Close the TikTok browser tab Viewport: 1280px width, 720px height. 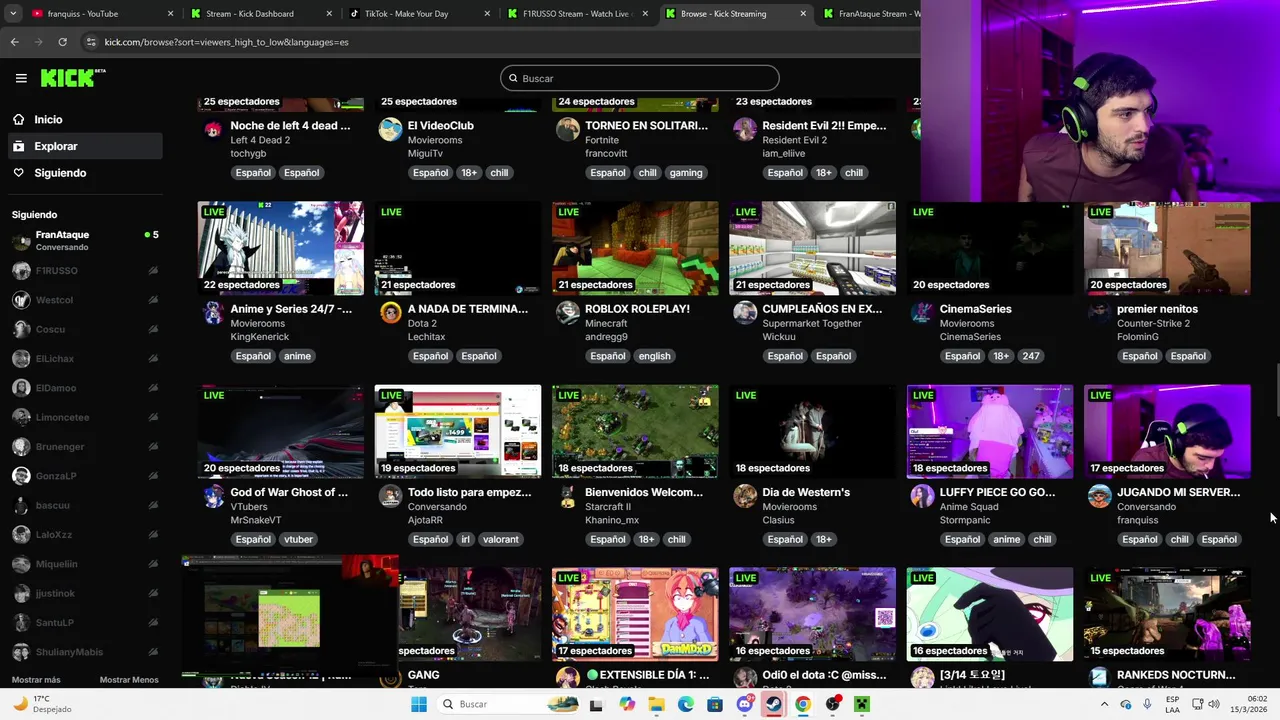(487, 14)
